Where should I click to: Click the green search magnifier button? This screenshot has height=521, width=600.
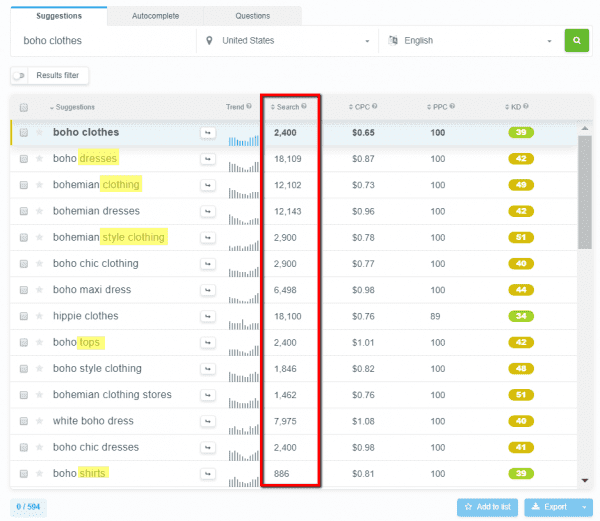pyautogui.click(x=577, y=41)
